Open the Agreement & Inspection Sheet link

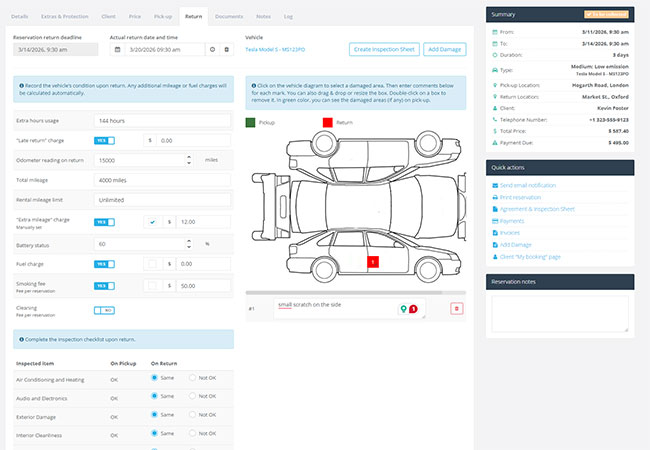coord(537,209)
